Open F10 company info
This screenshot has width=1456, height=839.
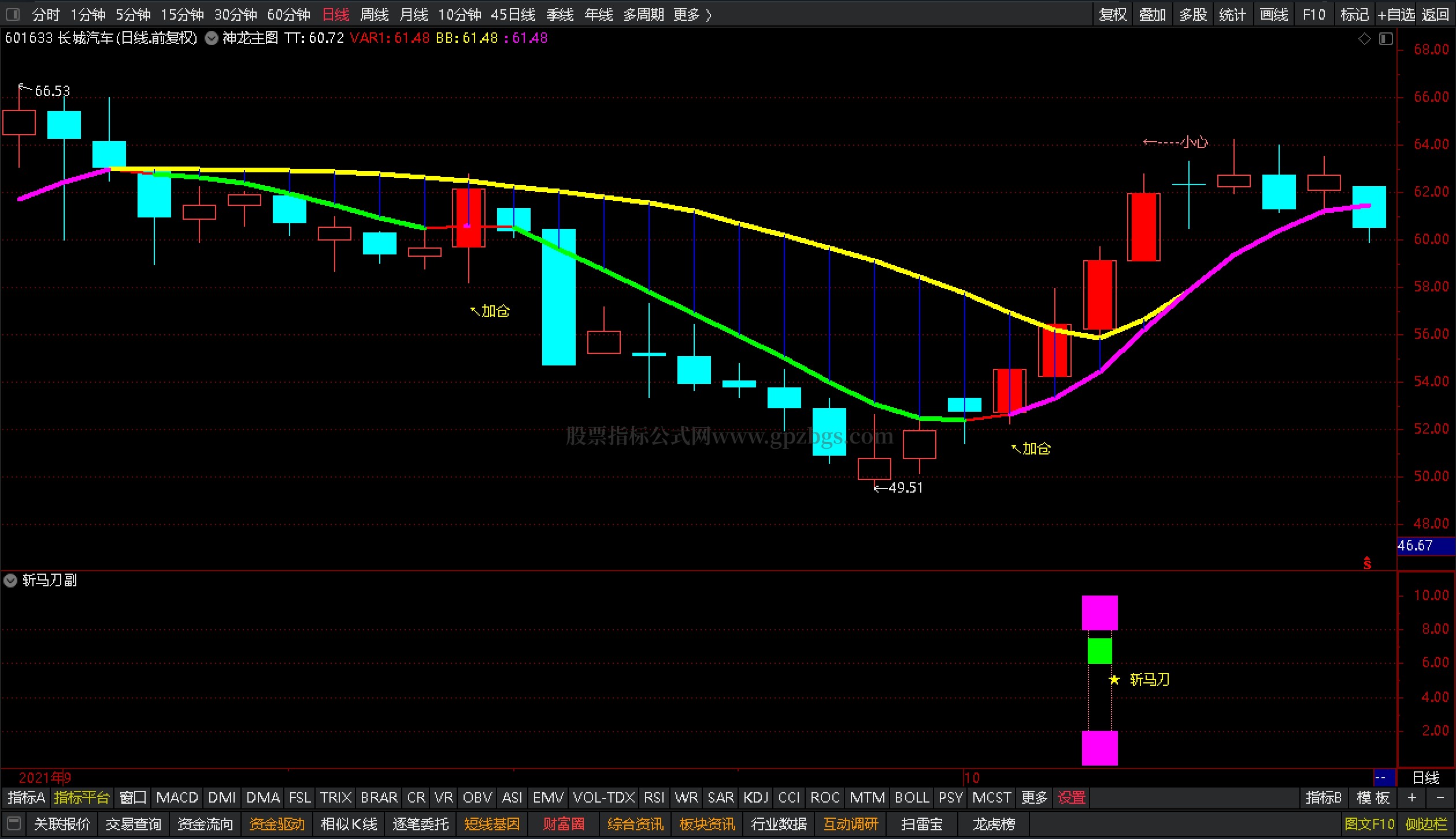tap(1314, 14)
